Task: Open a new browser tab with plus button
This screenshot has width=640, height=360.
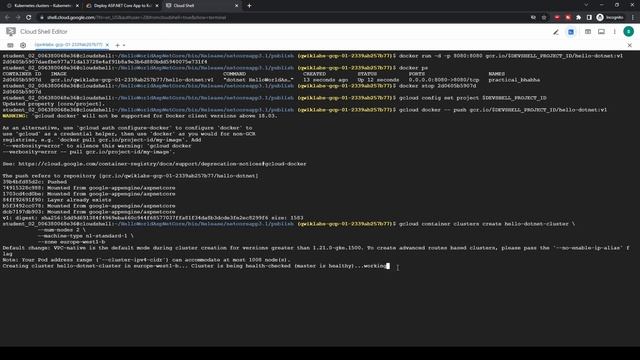Action: click(x=249, y=6)
